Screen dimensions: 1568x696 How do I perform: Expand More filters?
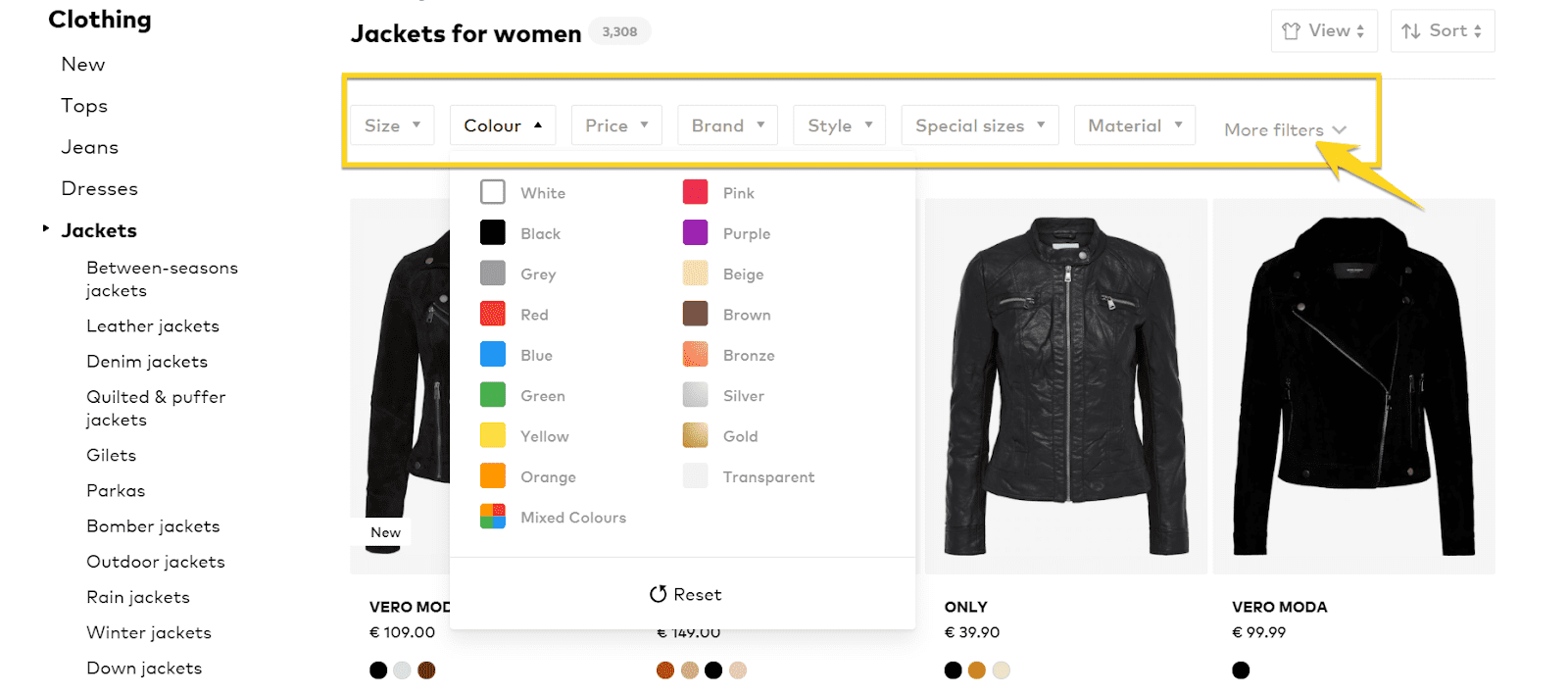click(x=1285, y=129)
